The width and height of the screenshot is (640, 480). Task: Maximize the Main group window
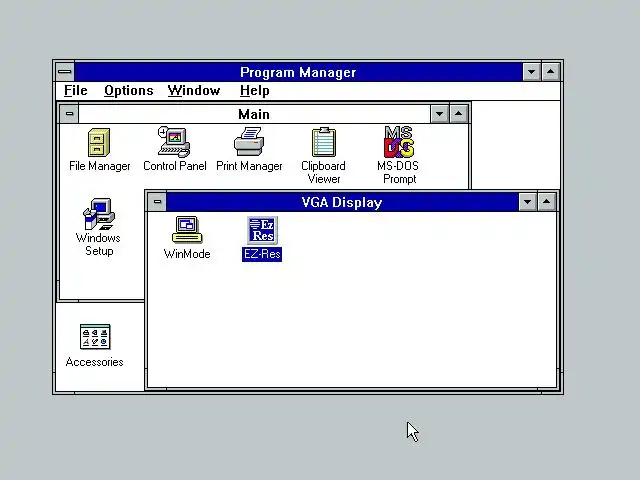tap(458, 114)
